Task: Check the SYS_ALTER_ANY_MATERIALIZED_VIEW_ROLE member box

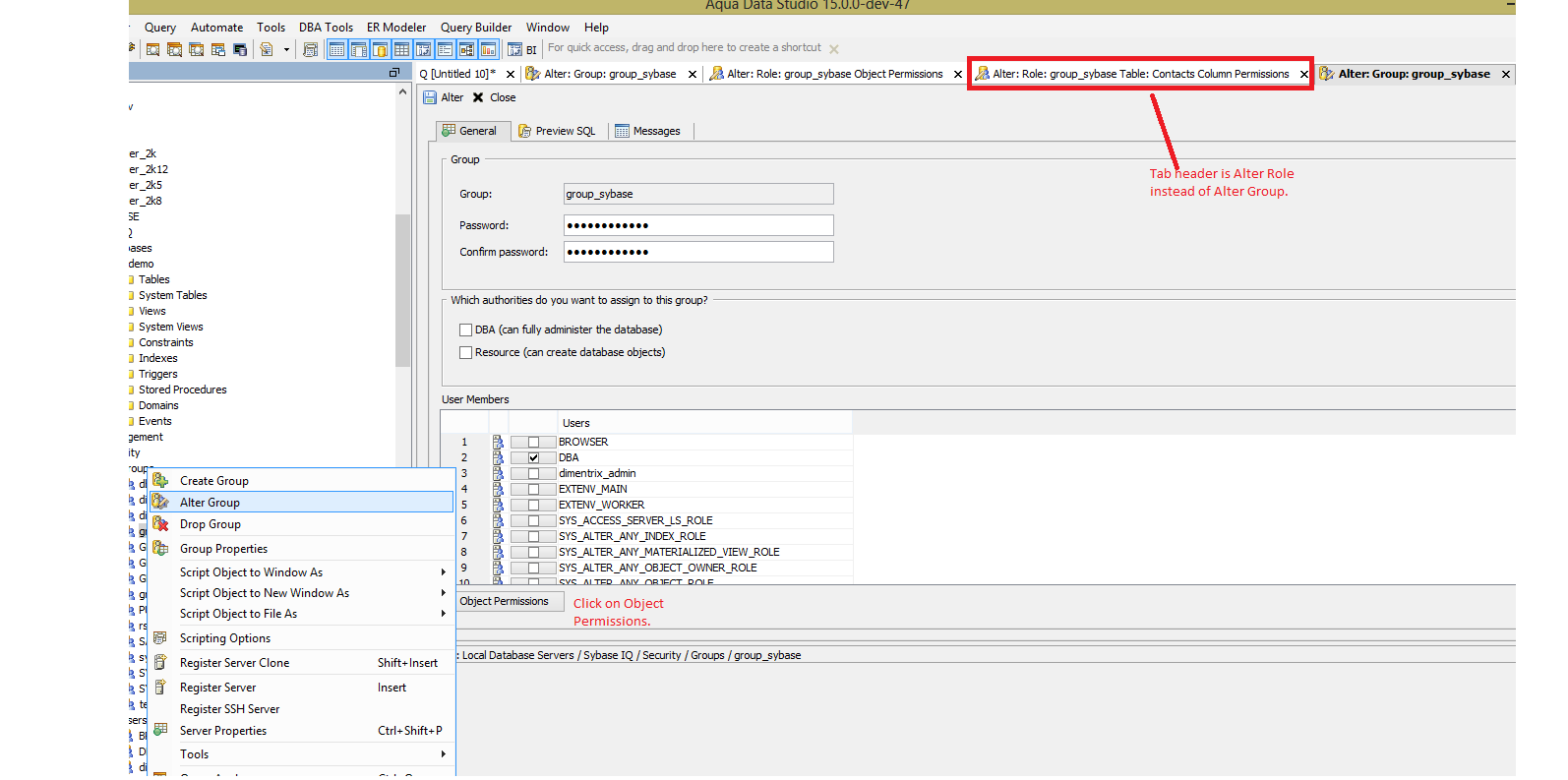Action: point(534,552)
